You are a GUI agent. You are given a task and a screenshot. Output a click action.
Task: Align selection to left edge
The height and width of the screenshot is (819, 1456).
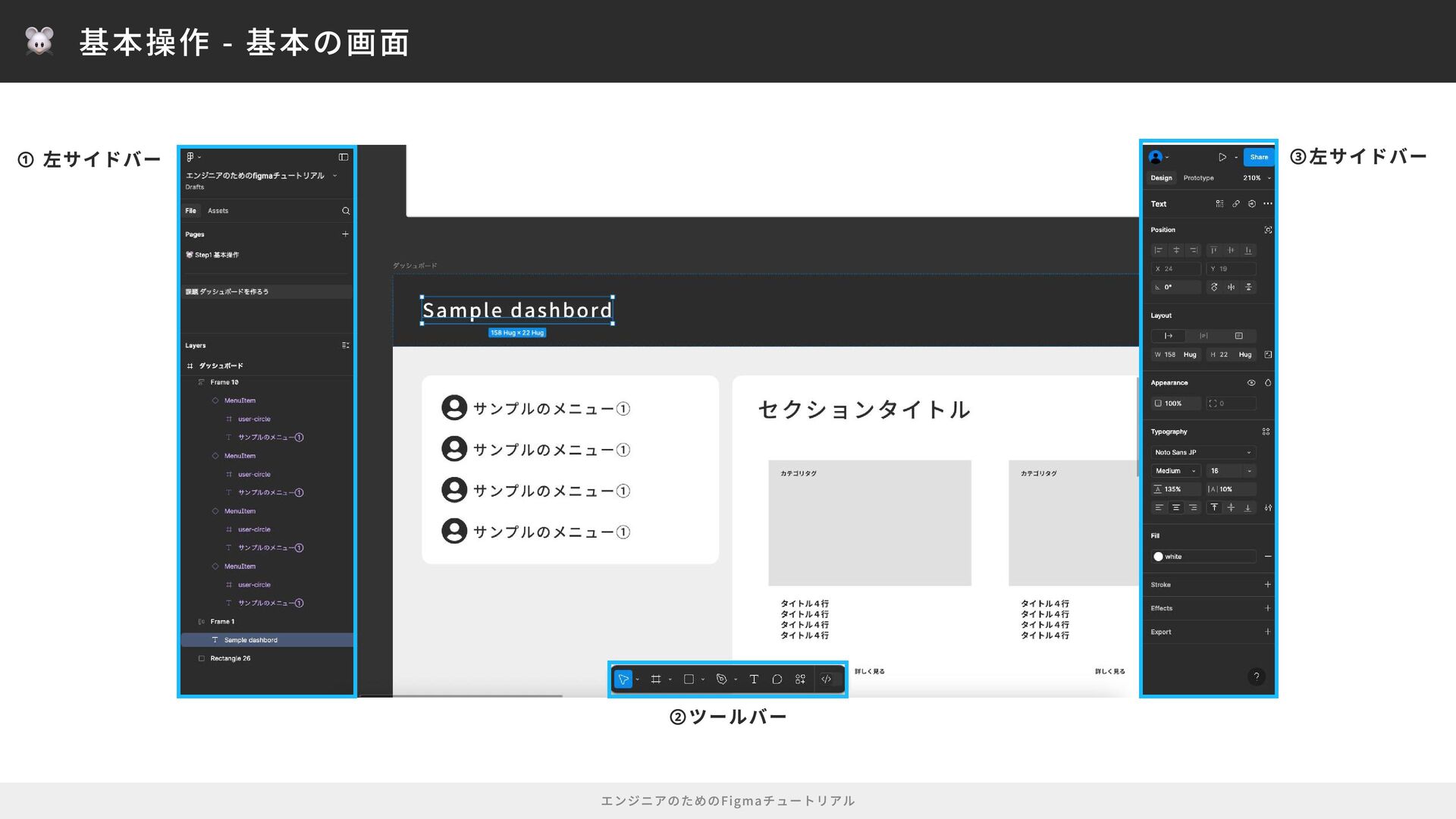coord(1159,250)
